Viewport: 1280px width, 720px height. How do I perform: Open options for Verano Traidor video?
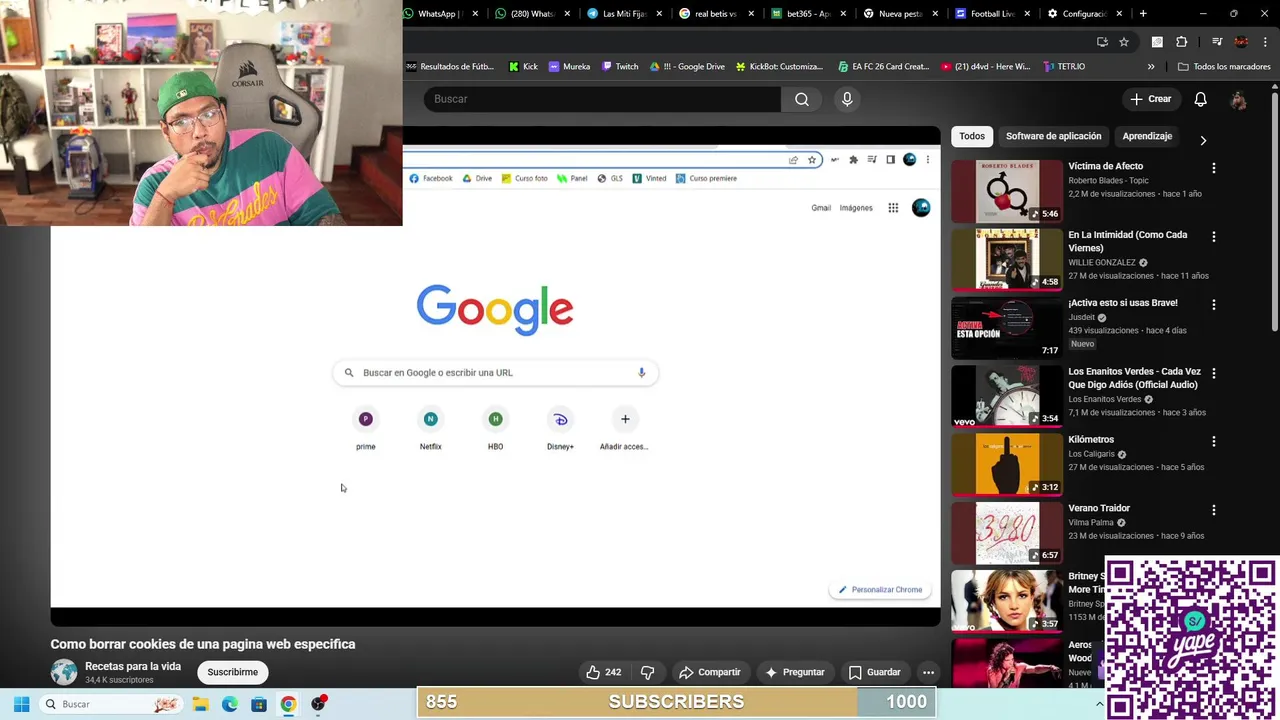pos(1214,510)
